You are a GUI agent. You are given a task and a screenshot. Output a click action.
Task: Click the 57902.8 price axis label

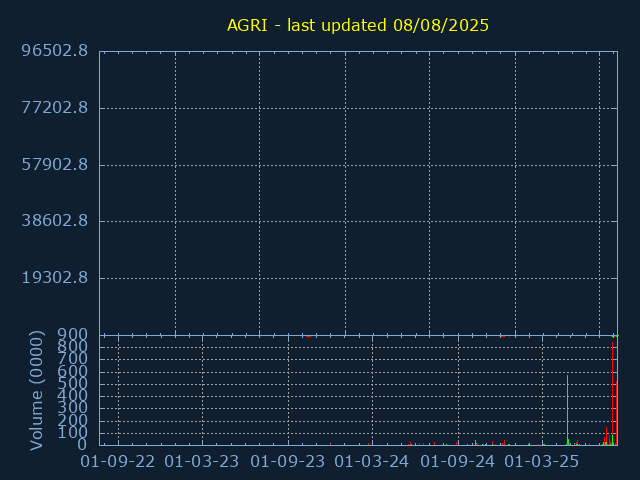pyautogui.click(x=55, y=164)
